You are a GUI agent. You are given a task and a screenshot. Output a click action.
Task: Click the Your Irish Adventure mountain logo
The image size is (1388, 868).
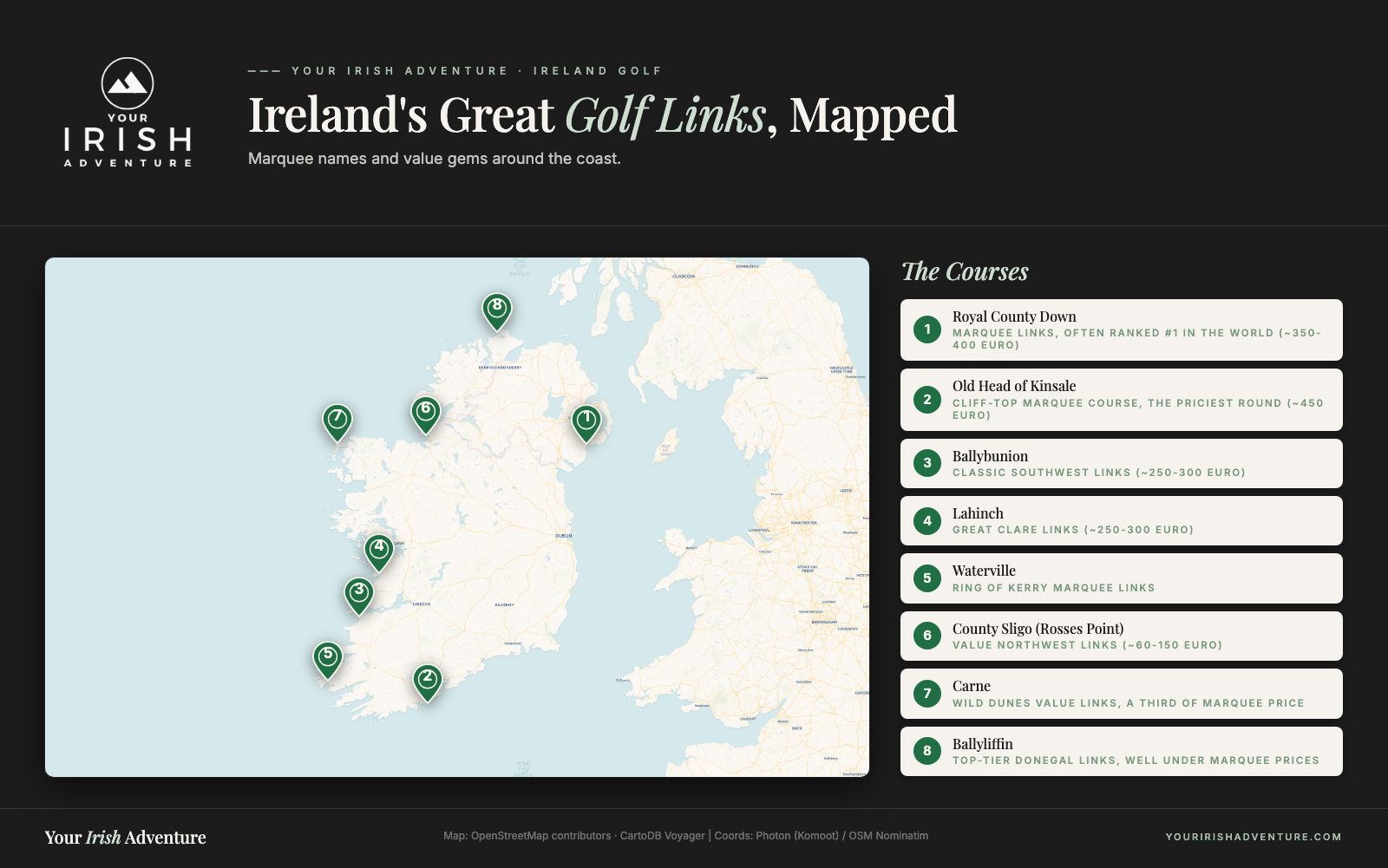(128, 112)
